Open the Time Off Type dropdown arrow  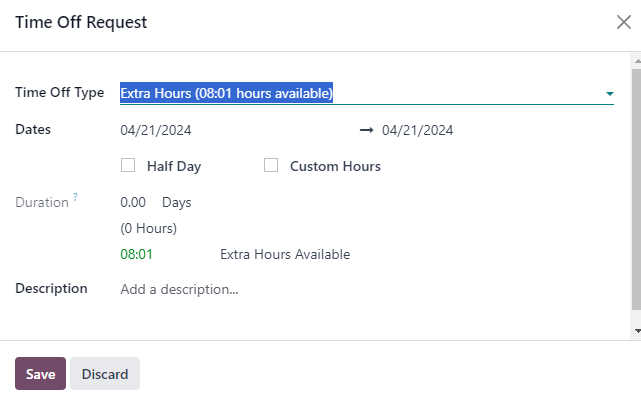tap(610, 94)
